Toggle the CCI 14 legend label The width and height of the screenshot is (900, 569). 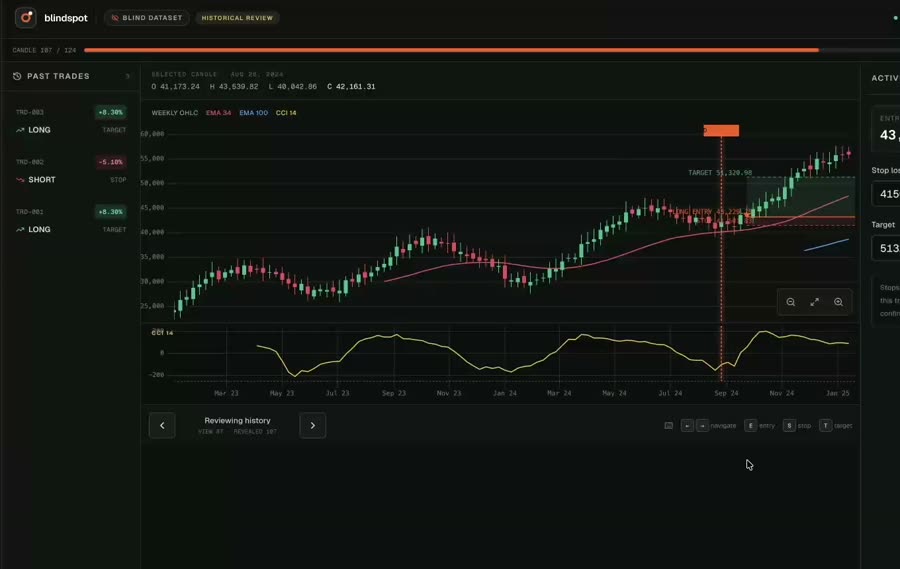(286, 113)
